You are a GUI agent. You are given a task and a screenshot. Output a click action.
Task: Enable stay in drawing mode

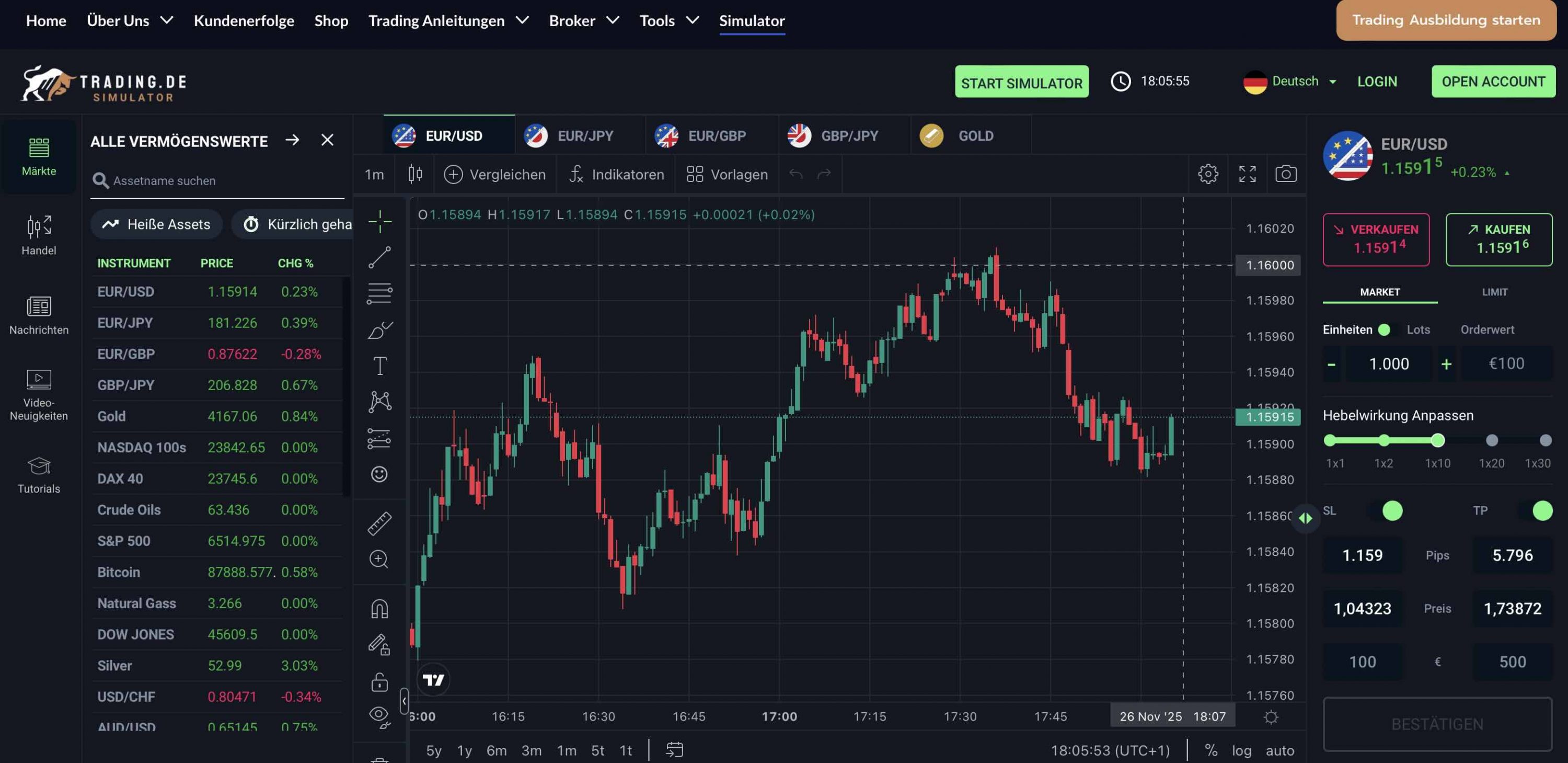pos(379,644)
